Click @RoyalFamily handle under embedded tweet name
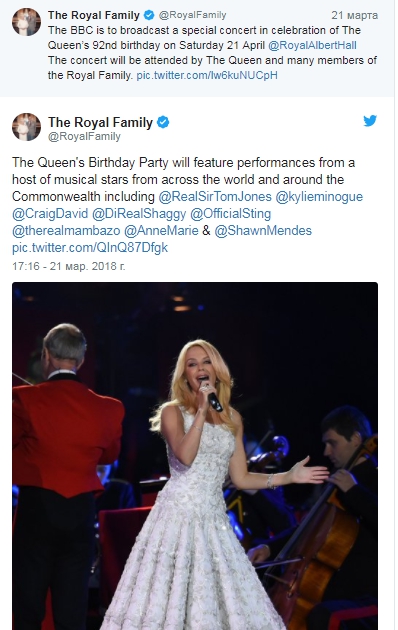 click(84, 137)
